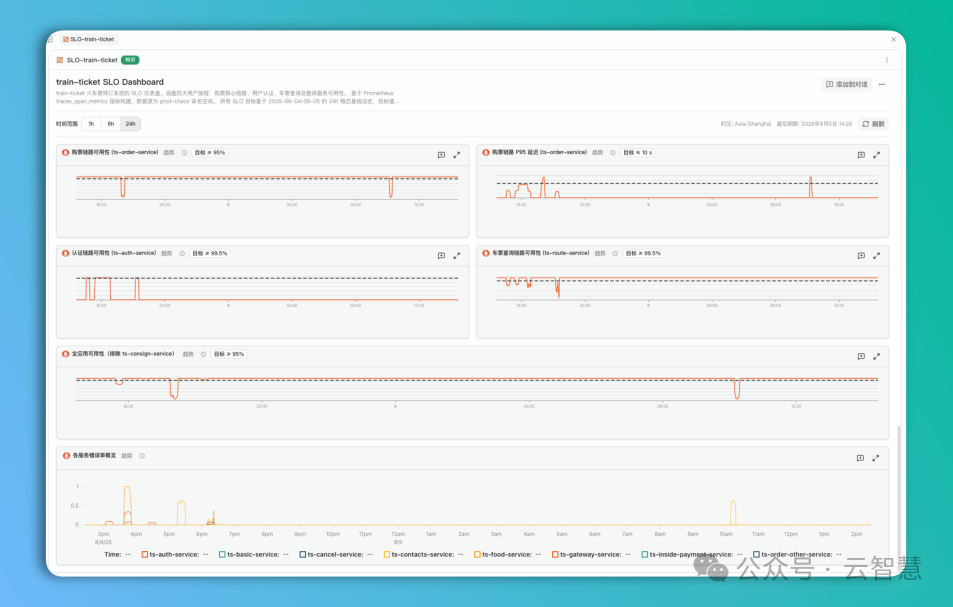Toggle ts-auth-service legend series
This screenshot has width=953, height=607.
(174, 554)
